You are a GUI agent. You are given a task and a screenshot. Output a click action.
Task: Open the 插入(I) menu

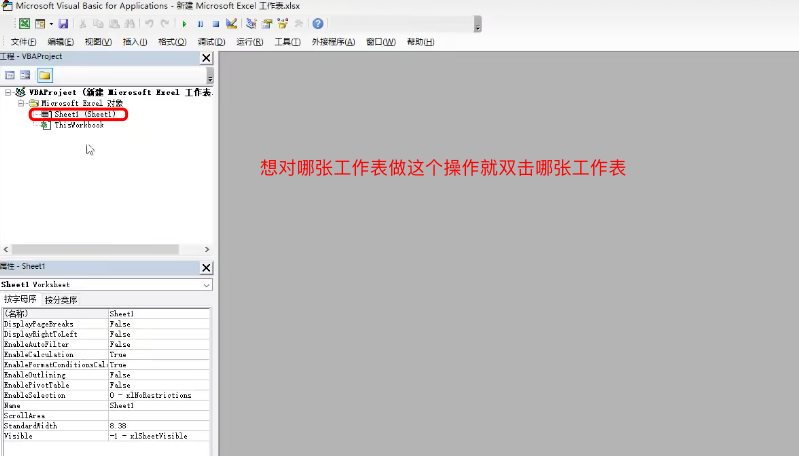pyautogui.click(x=135, y=42)
